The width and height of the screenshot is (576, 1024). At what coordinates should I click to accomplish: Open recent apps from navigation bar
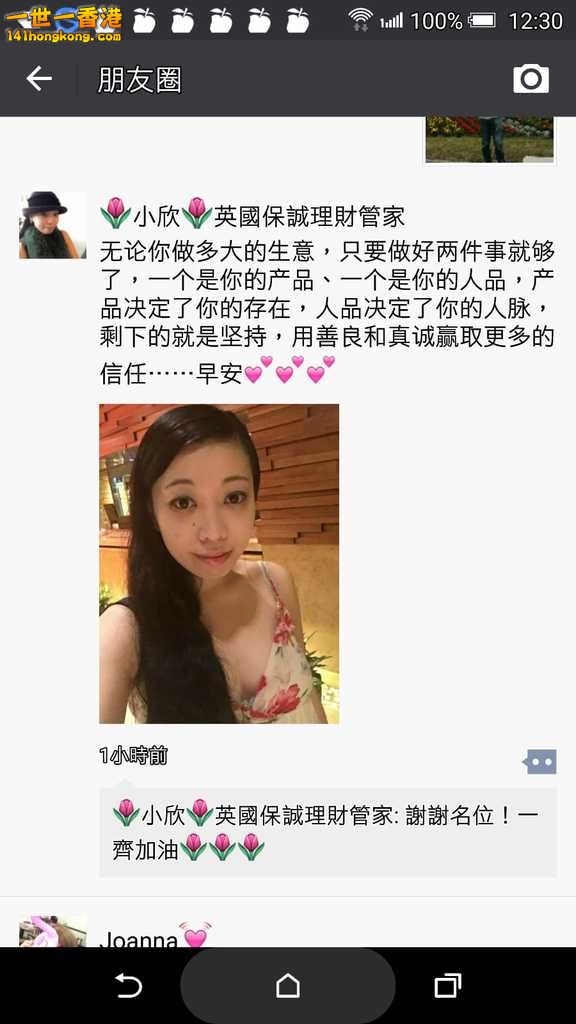pyautogui.click(x=447, y=985)
